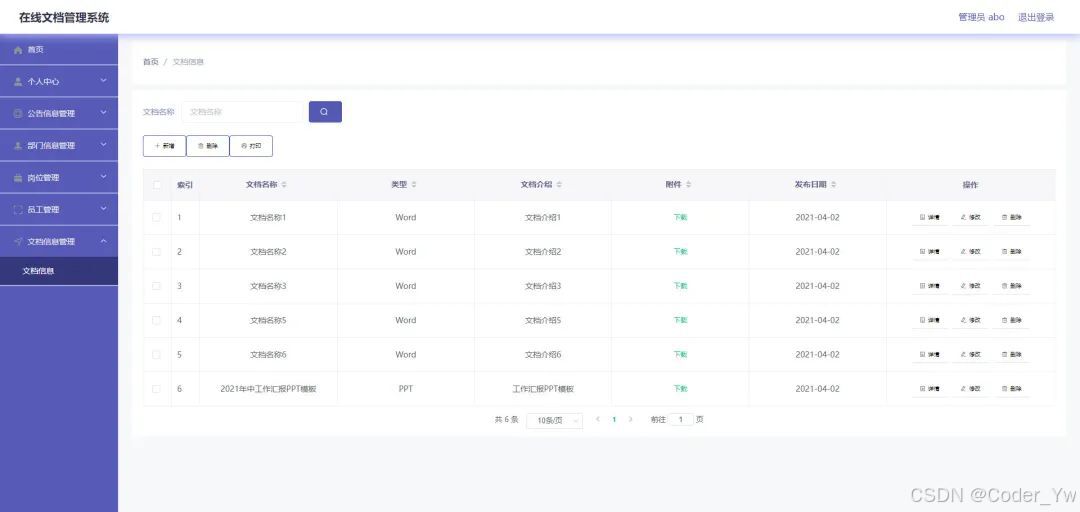This screenshot has height=512, width=1080.
Task: Download attachment for 文档名称6
Action: (x=681, y=354)
